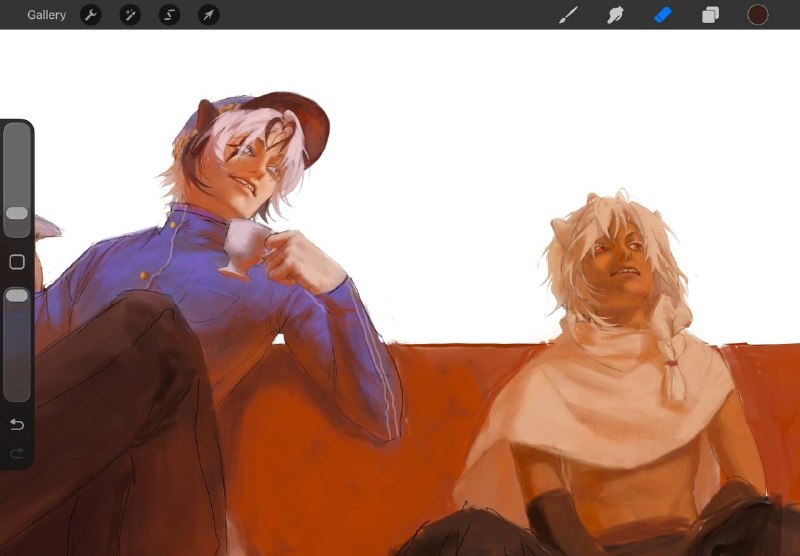Open the Adjustments magic wand menu
Image resolution: width=800 pixels, height=556 pixels.
click(x=130, y=15)
